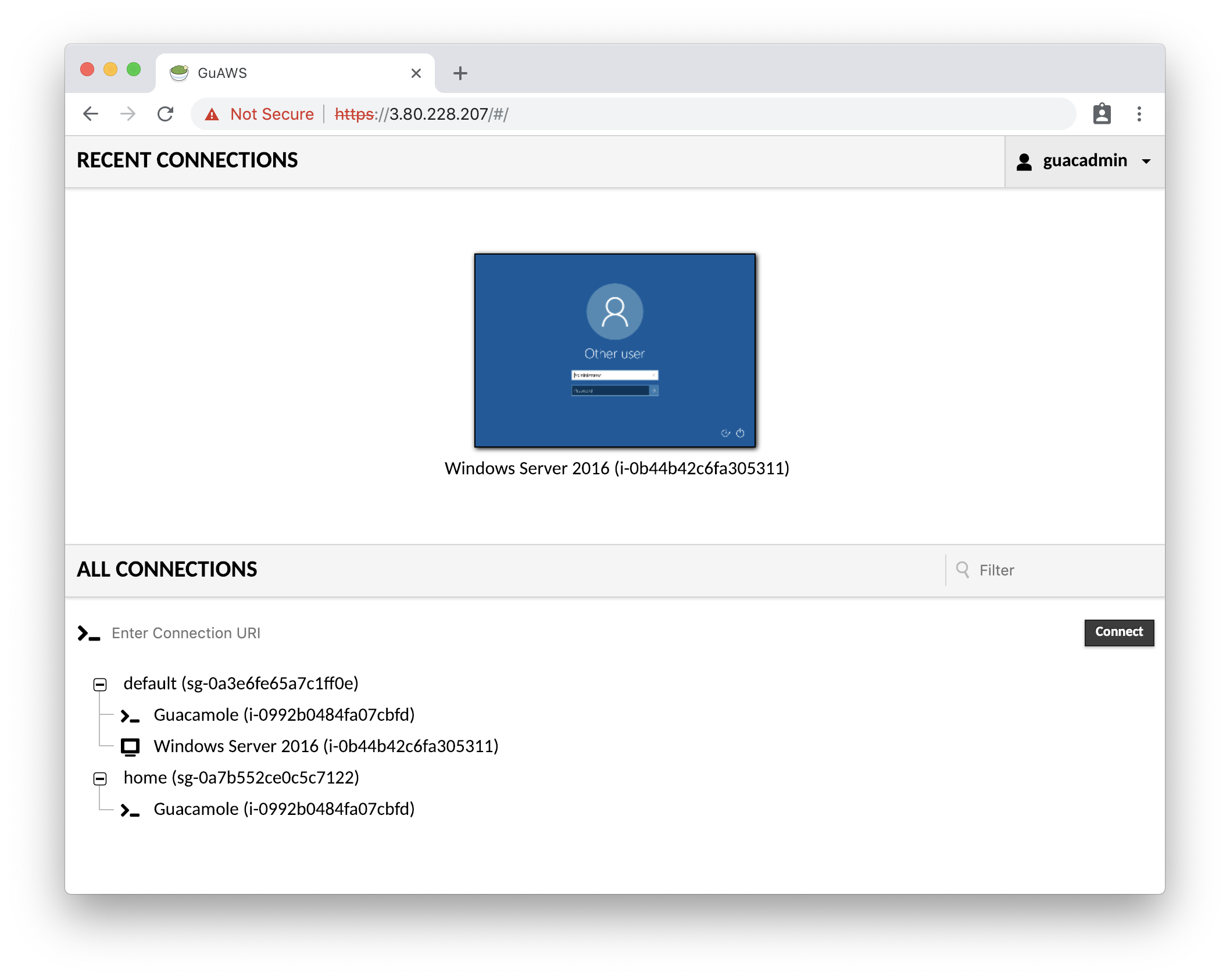Screen dimensions: 1230x980
Task: Click the guacadmin user silhouette icon
Action: 1024,162
